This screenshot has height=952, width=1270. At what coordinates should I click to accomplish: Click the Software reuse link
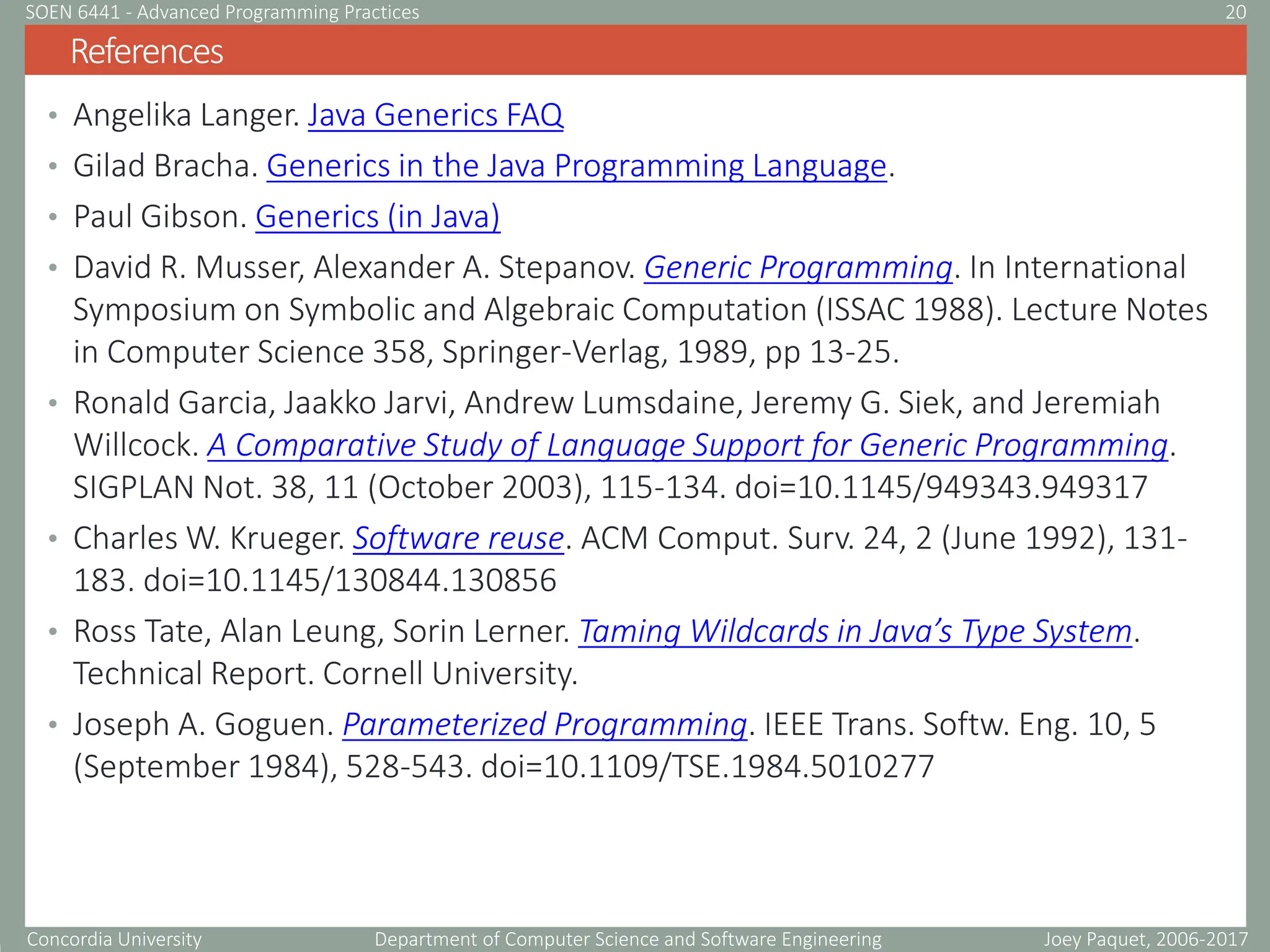(458, 538)
